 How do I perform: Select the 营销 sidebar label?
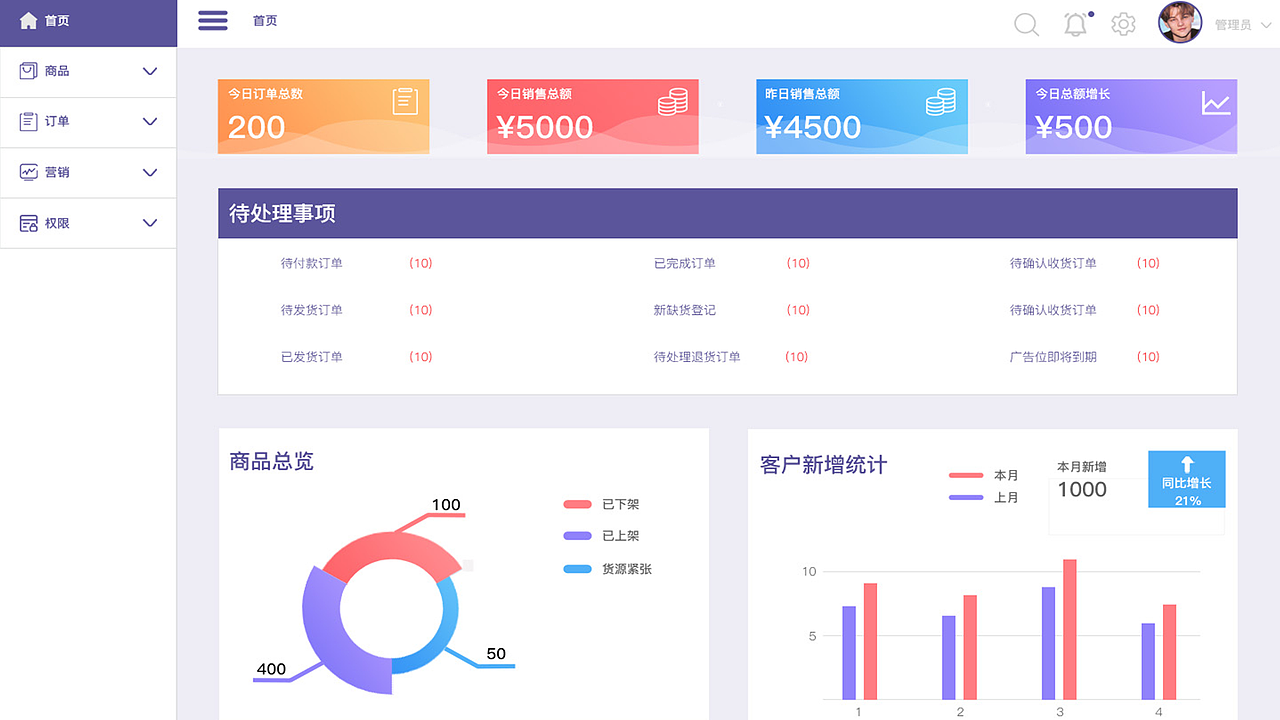pyautogui.click(x=57, y=172)
